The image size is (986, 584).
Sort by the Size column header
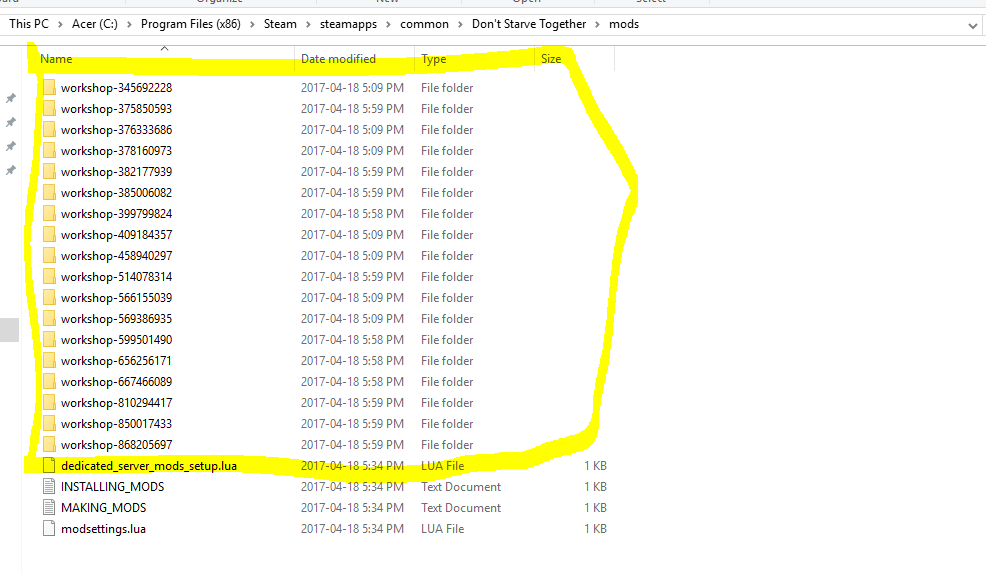[551, 59]
